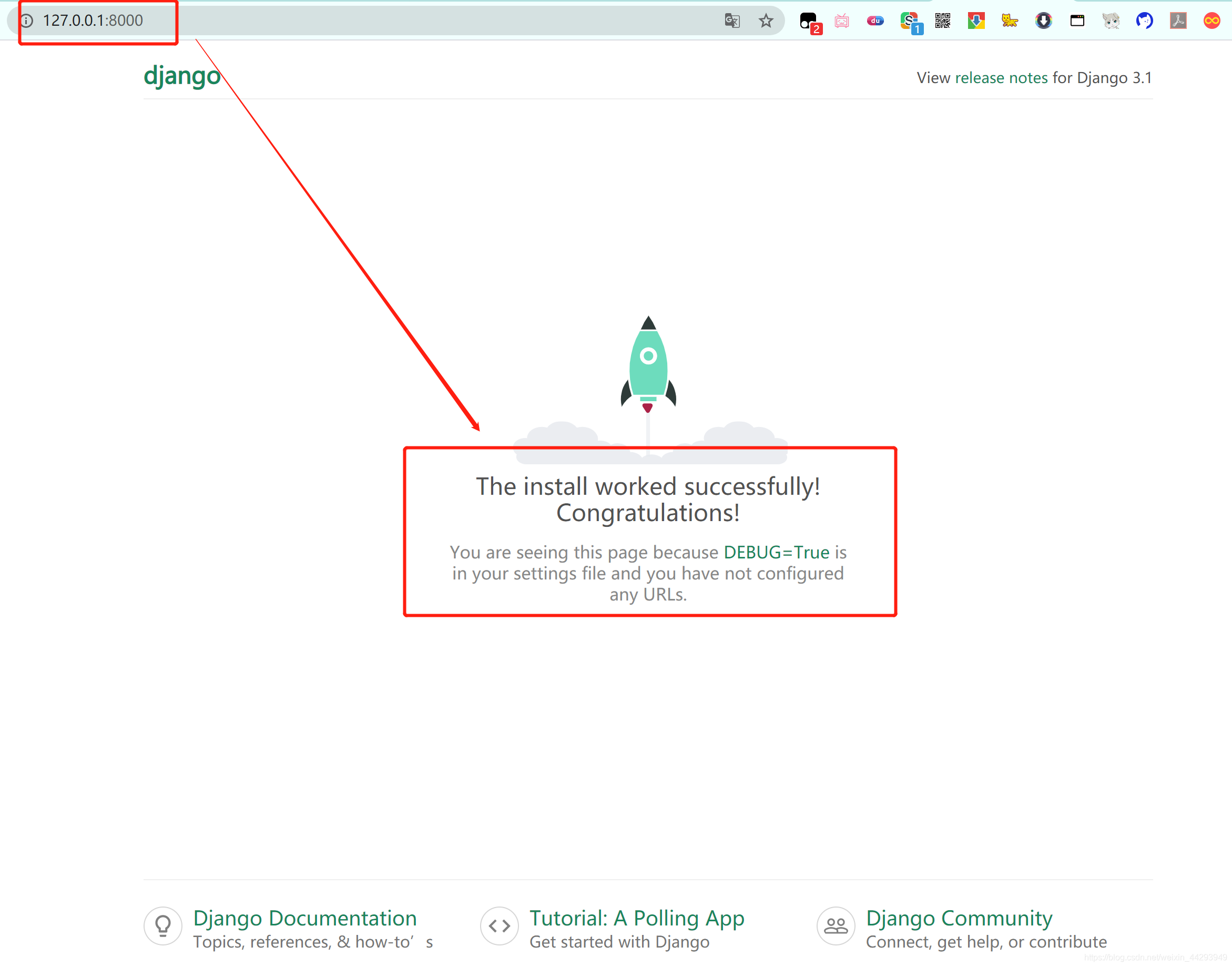This screenshot has height=967, width=1232.
Task: Click the dark circular download manager extension
Action: pos(1043,21)
